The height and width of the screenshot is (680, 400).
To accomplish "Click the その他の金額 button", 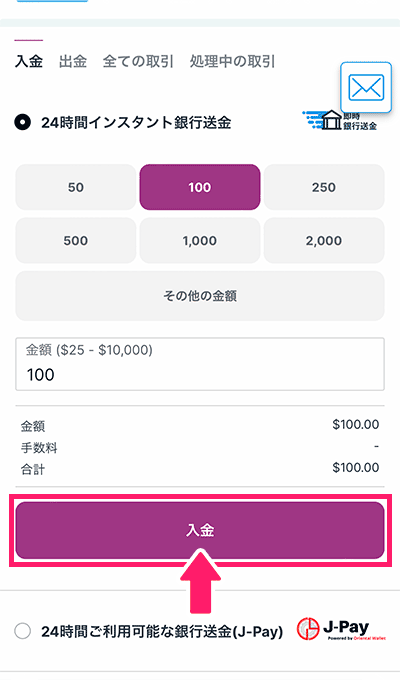I will (x=200, y=296).
